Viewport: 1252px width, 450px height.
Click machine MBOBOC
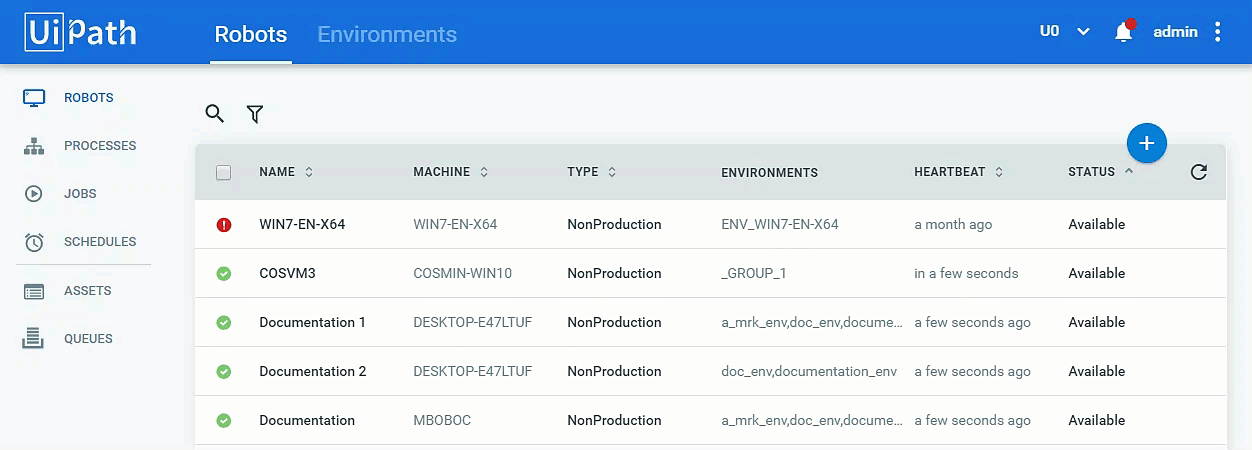click(442, 421)
